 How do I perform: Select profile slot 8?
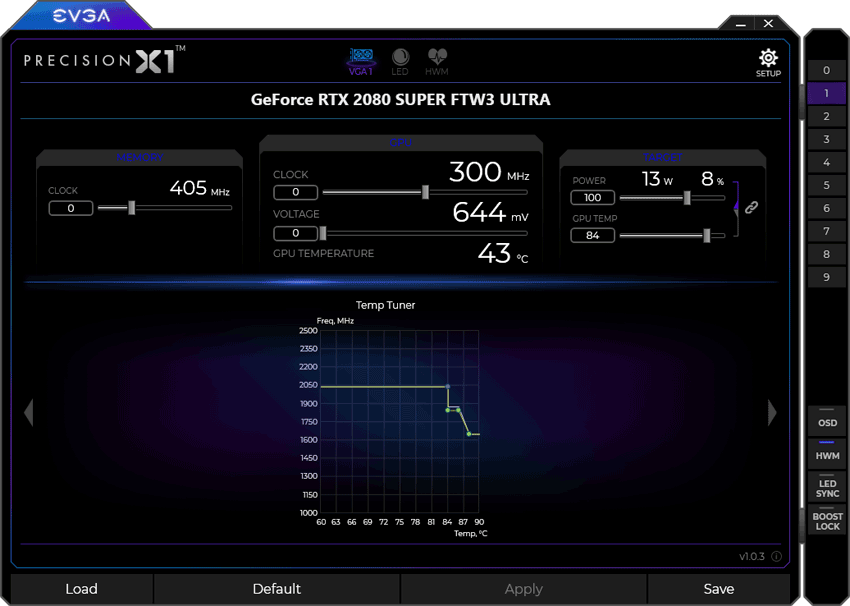(x=826, y=254)
